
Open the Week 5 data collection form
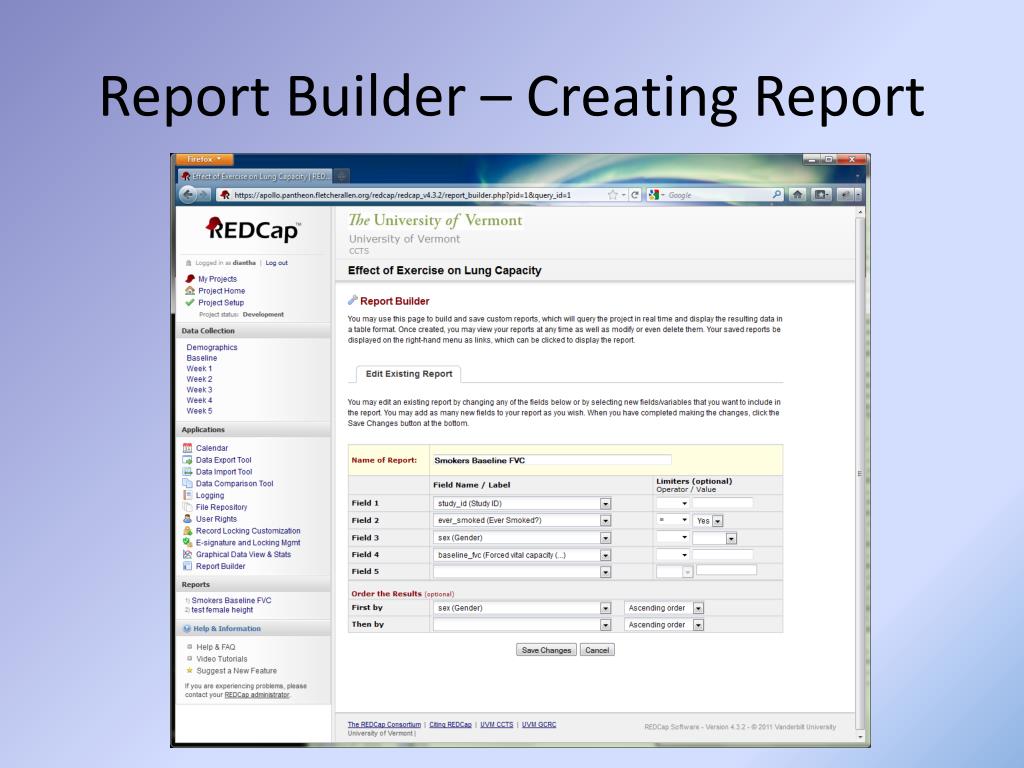click(x=199, y=411)
